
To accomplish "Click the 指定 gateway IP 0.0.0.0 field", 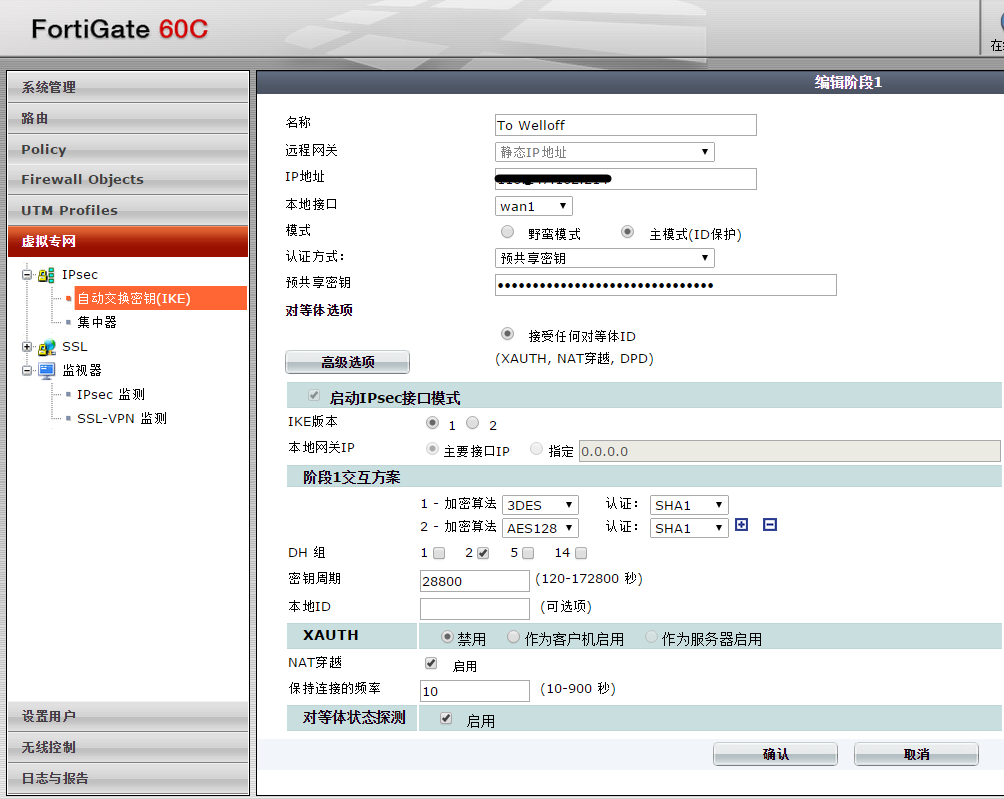I will tap(789, 451).
